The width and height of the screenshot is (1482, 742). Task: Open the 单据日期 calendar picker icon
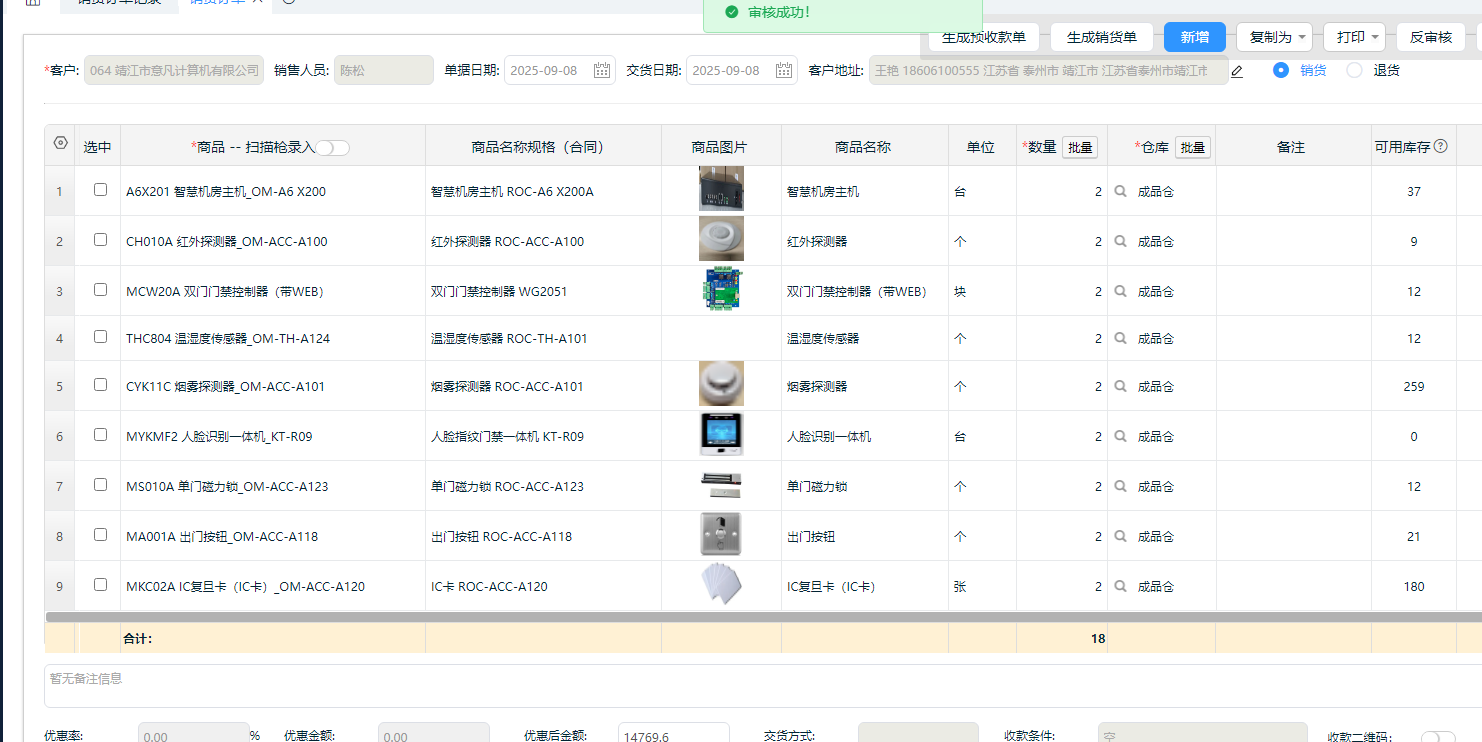602,70
